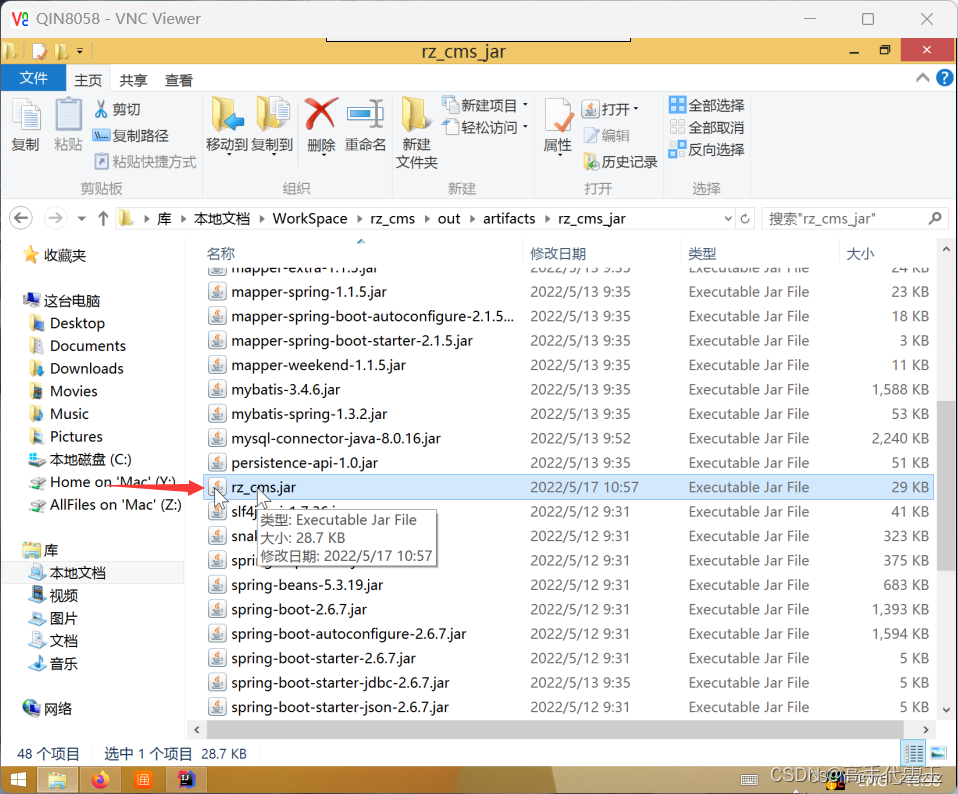Click 'rz_cms' breadcrumb segment

pyautogui.click(x=392, y=219)
